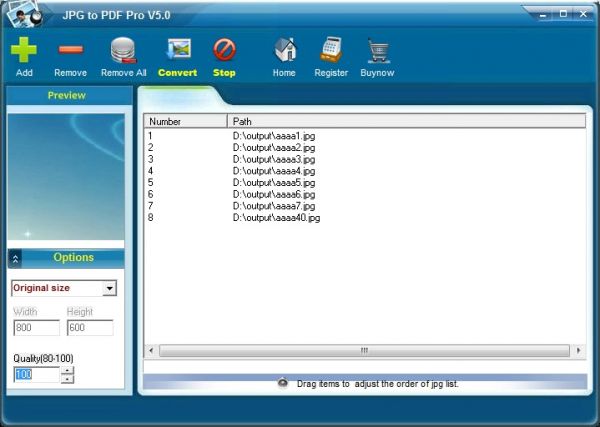Screen dimensions: 600x427
Task: Increase Quality with the up arrow
Action: [x=67, y=370]
